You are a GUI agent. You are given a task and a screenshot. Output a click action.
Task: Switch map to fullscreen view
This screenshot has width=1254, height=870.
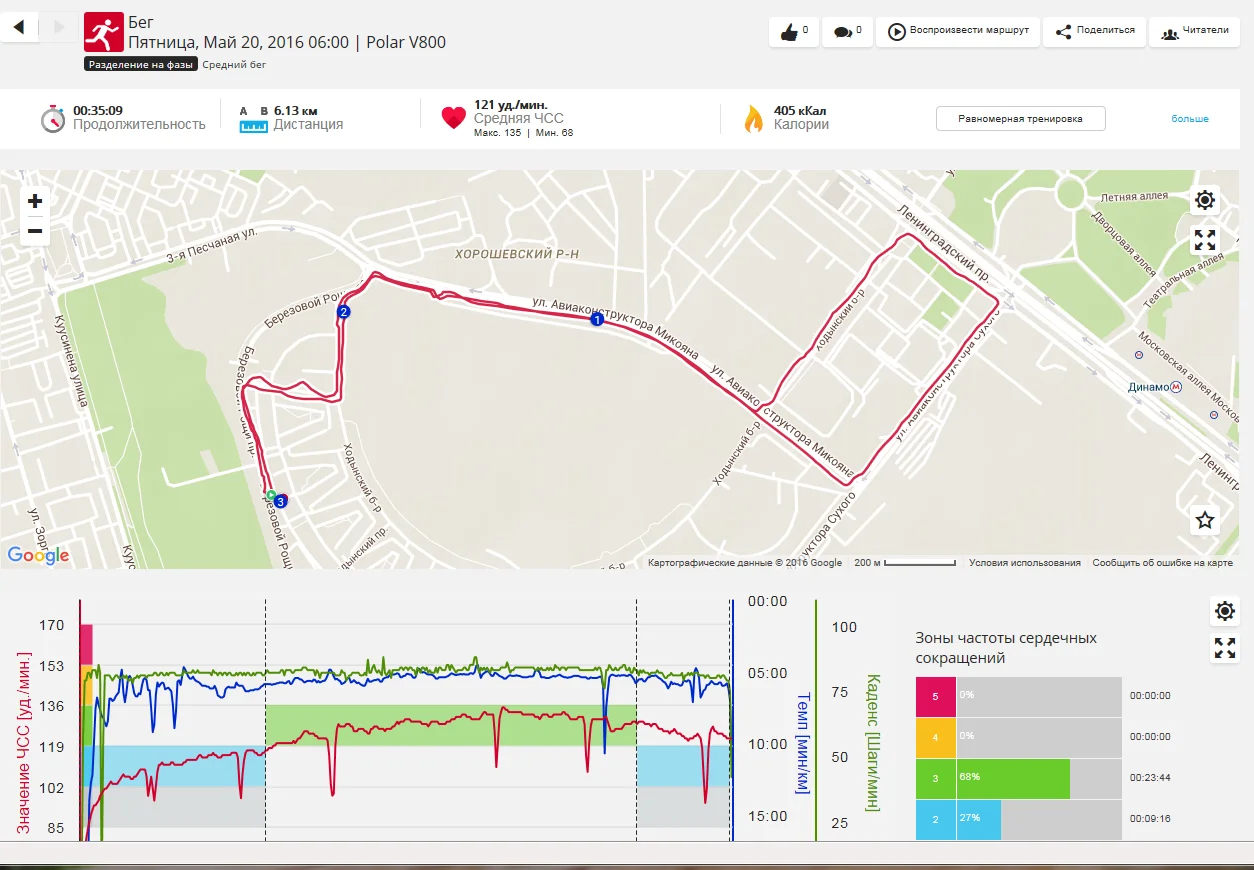pyautogui.click(x=1205, y=240)
